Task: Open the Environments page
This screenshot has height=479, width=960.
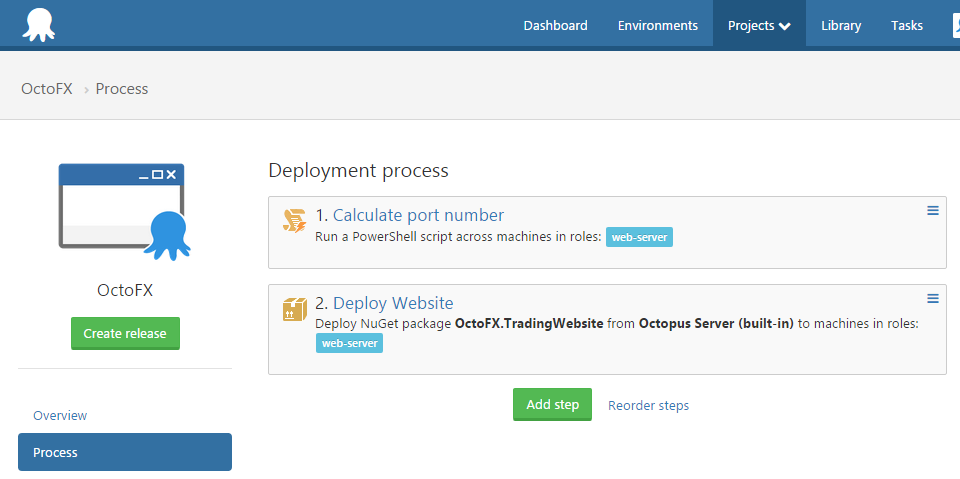Action: coord(658,26)
